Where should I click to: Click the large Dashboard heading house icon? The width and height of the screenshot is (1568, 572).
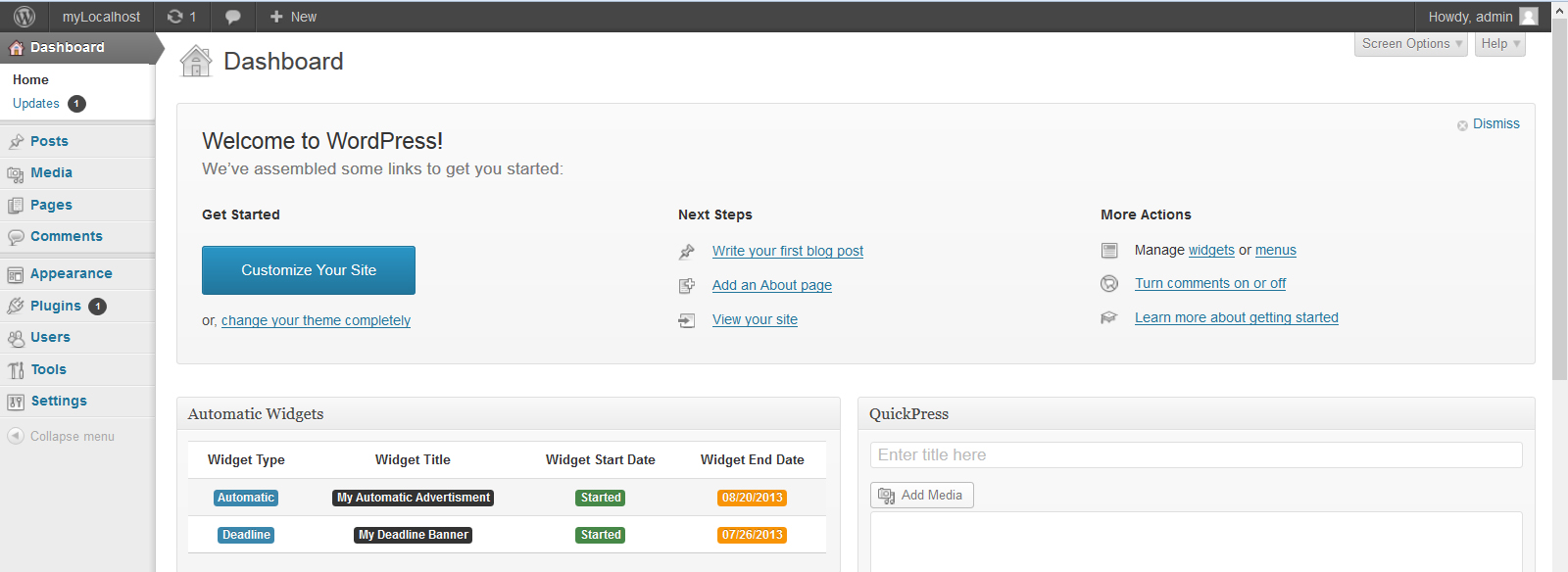coord(196,61)
